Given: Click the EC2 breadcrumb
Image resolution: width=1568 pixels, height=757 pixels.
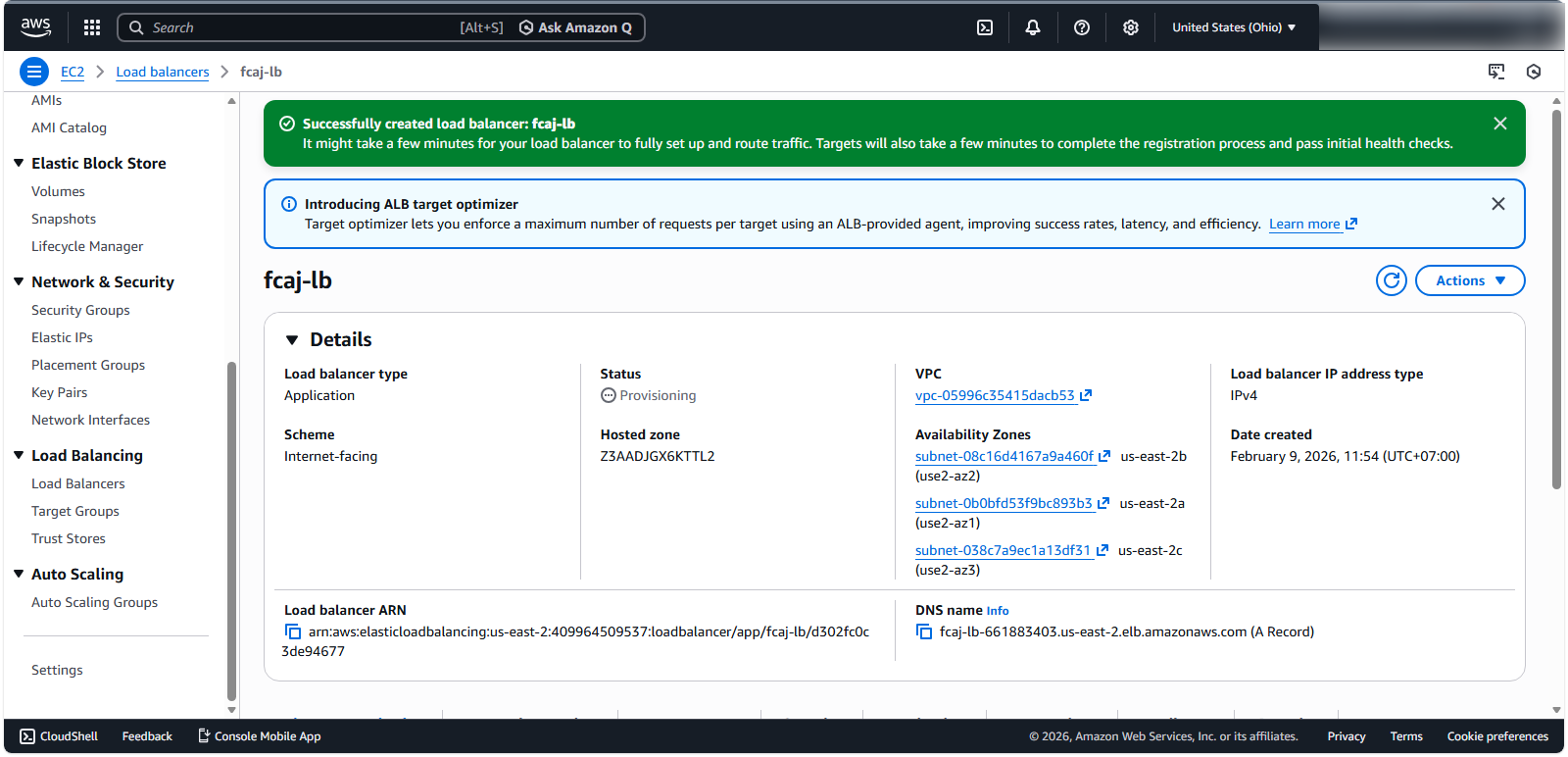Looking at the screenshot, I should click(x=73, y=72).
